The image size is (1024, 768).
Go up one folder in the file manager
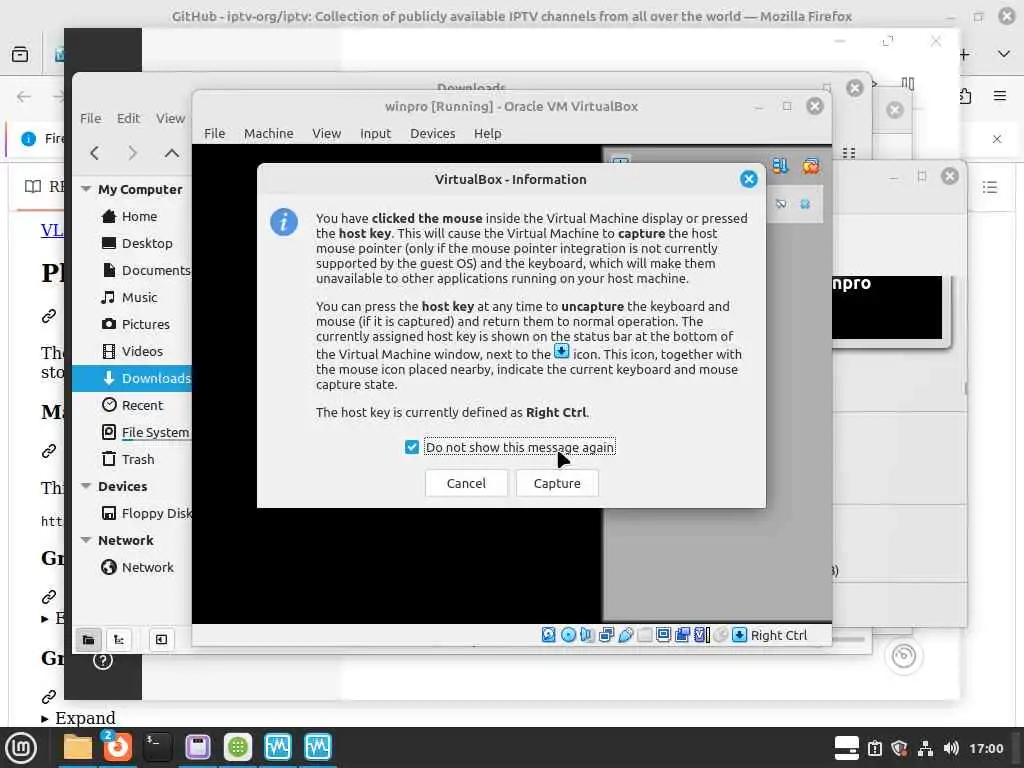point(172,153)
